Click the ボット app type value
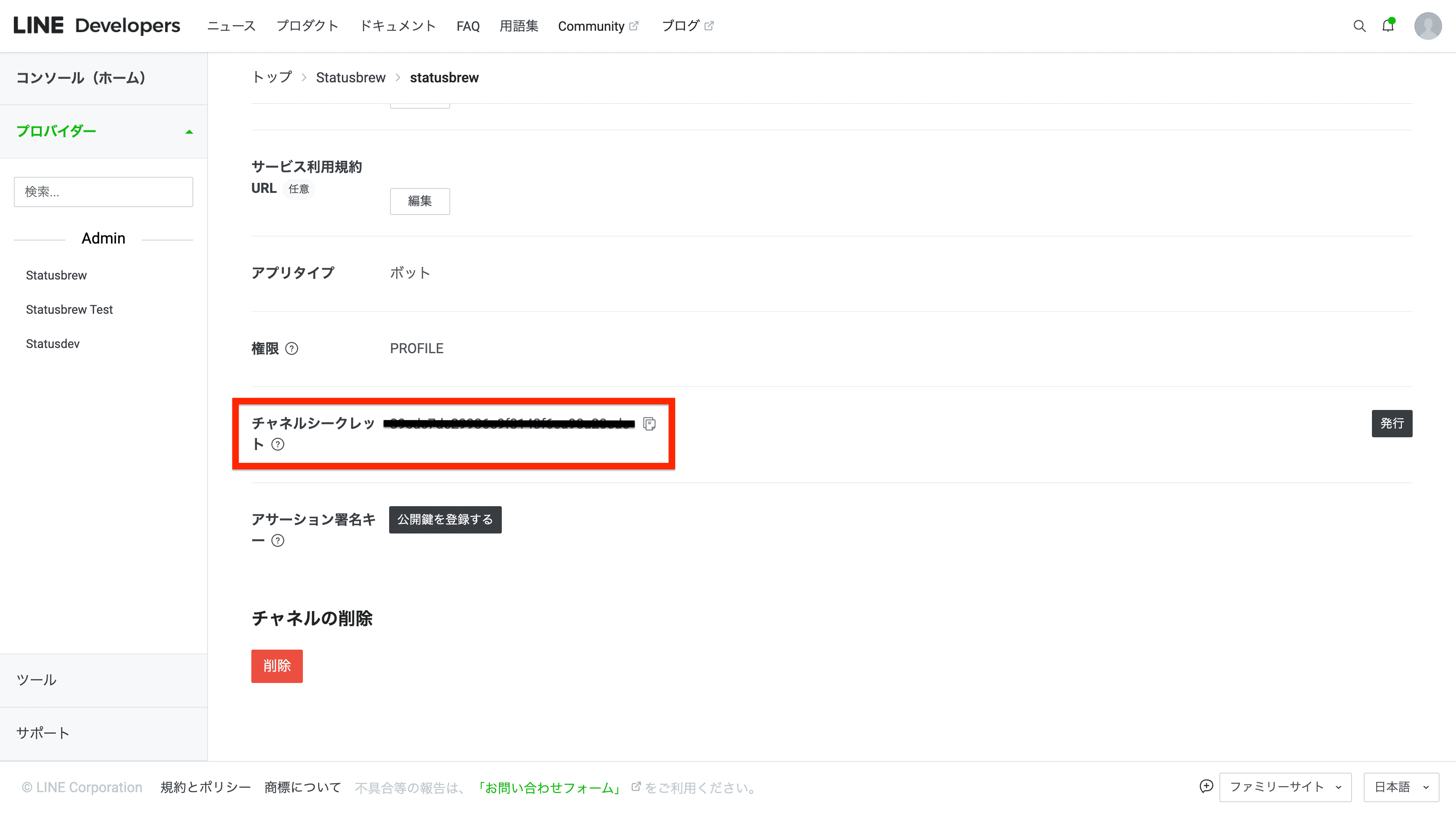This screenshot has width=1456, height=813. click(410, 273)
